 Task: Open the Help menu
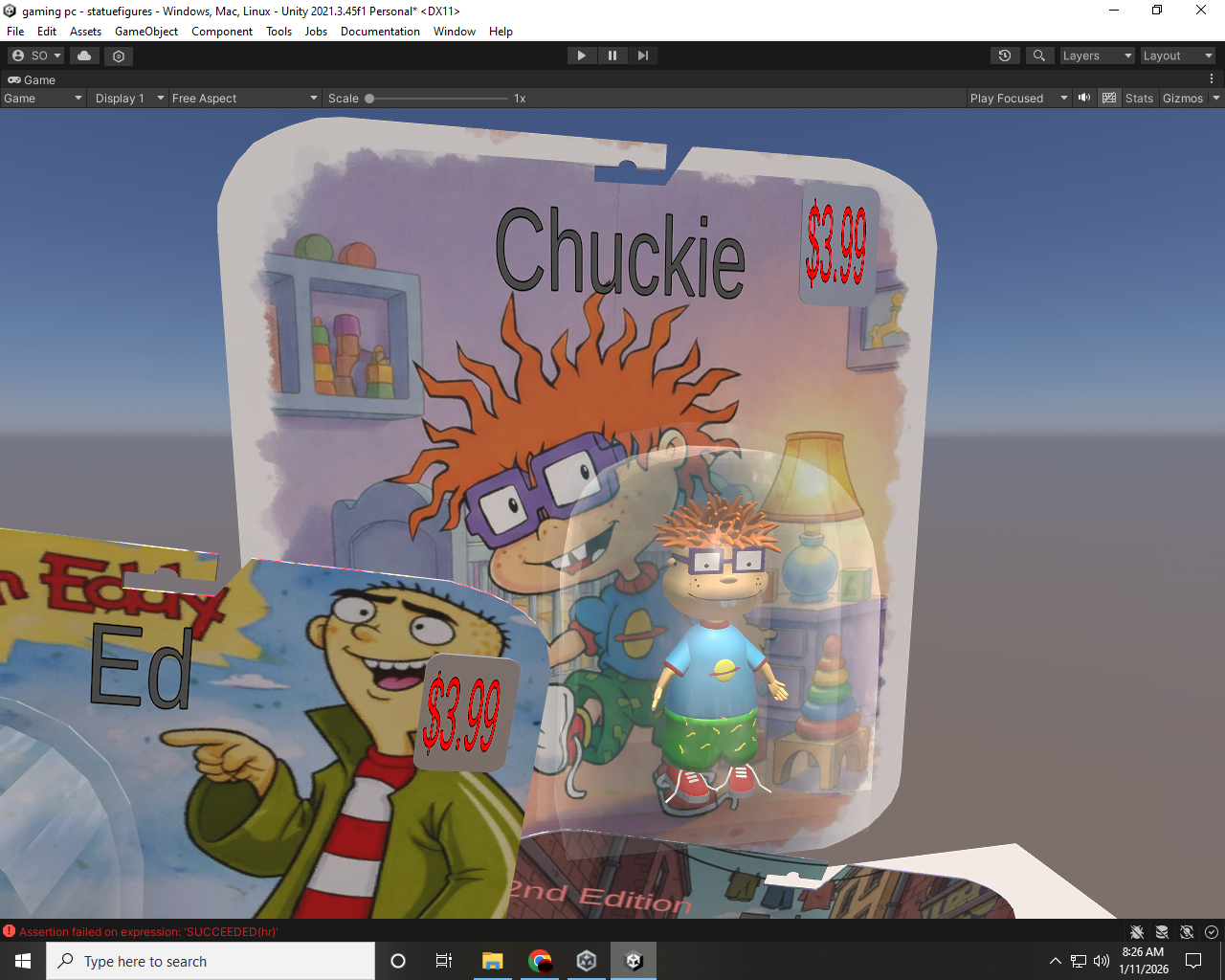click(501, 31)
